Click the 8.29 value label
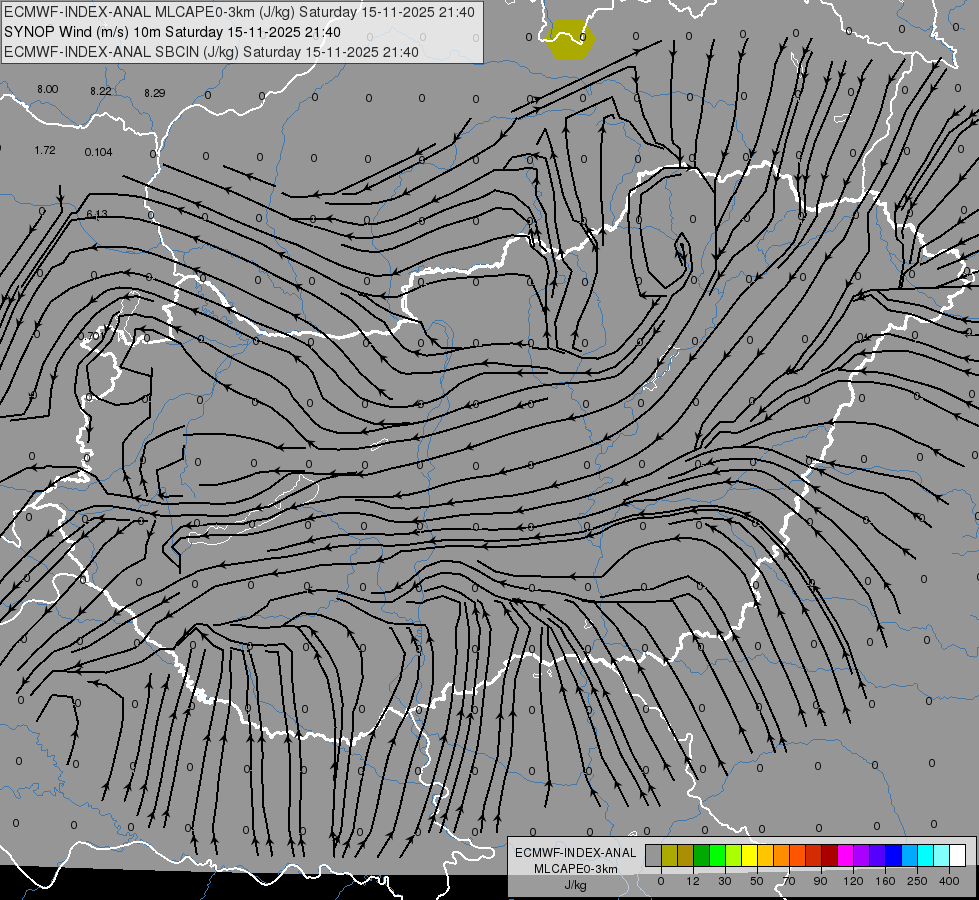This screenshot has width=979, height=900. coord(155,93)
